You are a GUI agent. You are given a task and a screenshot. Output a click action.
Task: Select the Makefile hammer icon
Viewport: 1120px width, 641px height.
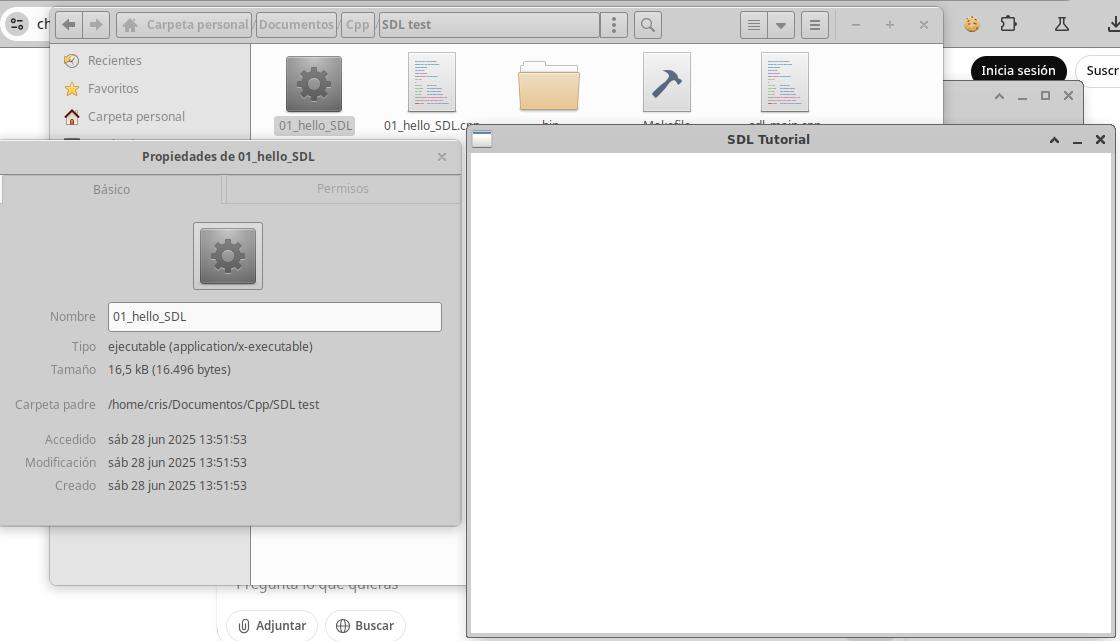pos(666,82)
